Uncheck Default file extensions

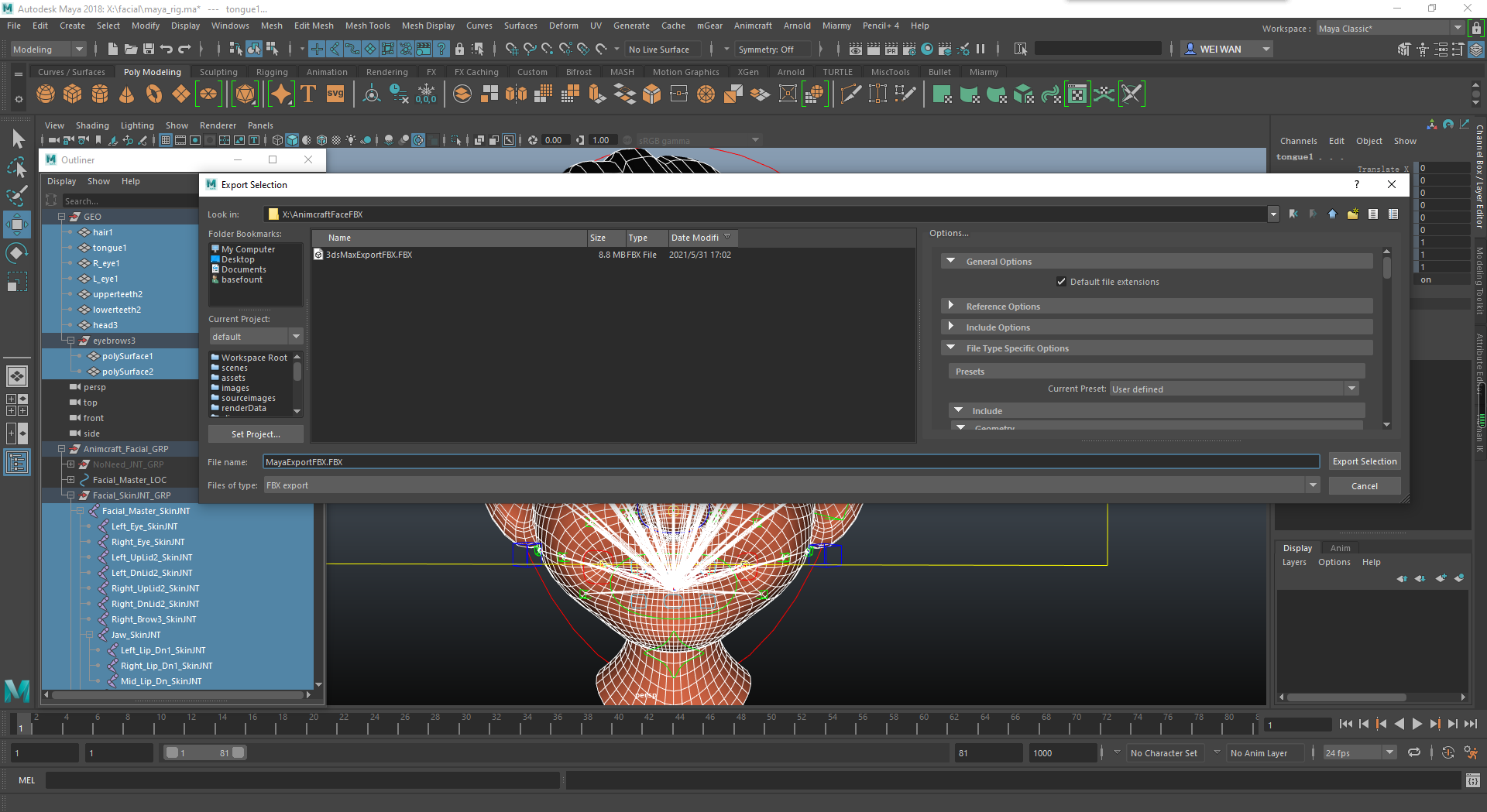pos(1061,282)
